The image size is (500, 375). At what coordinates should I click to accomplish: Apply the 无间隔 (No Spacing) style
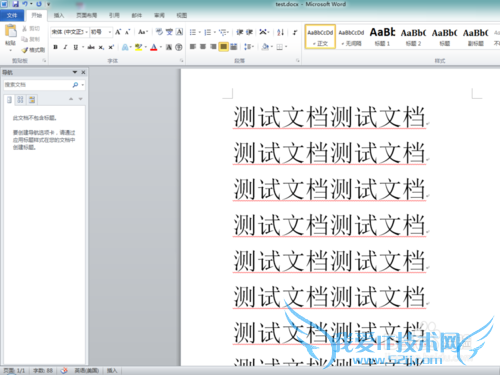[351, 37]
